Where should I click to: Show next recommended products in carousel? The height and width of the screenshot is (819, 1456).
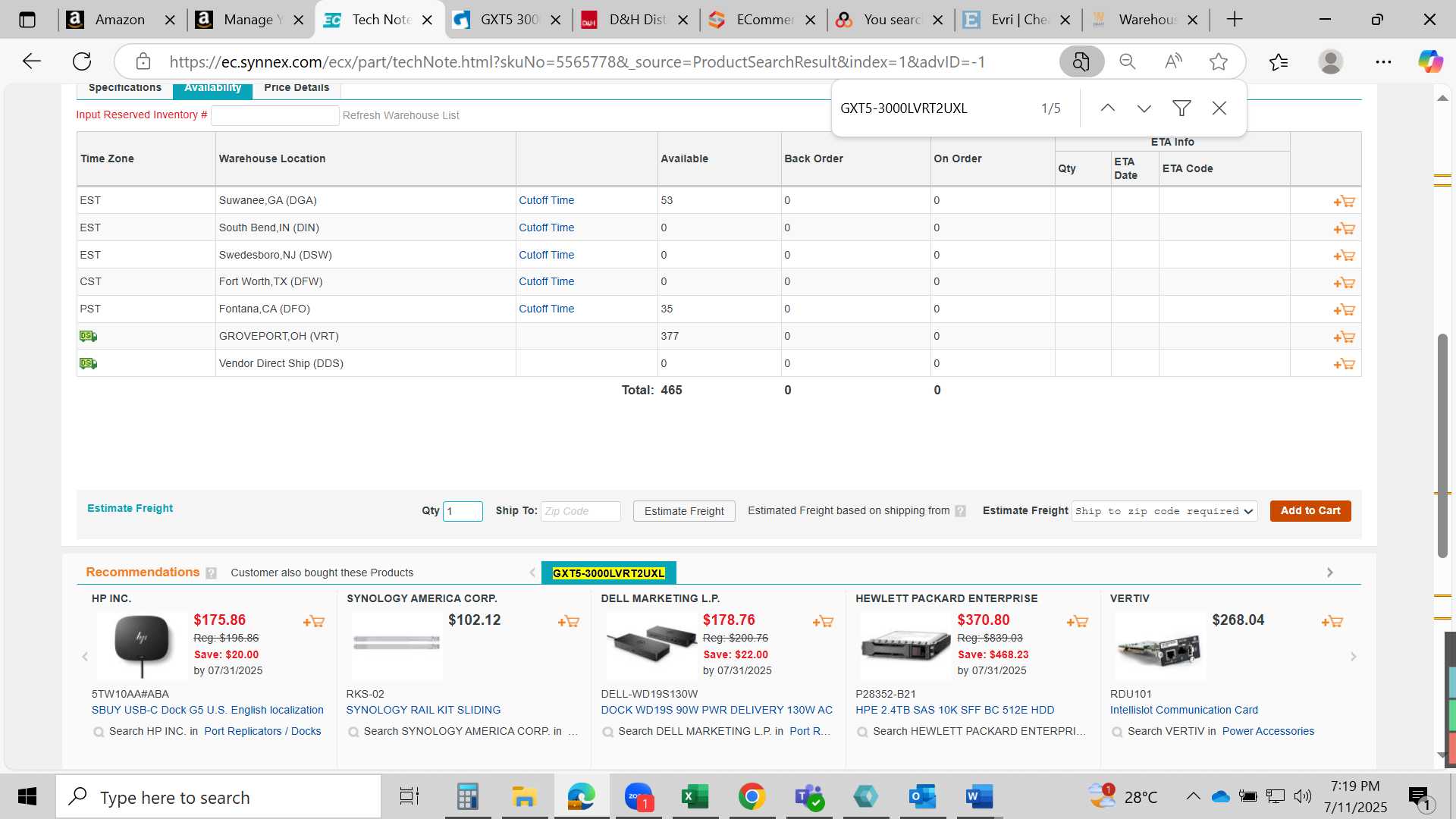click(x=1353, y=657)
